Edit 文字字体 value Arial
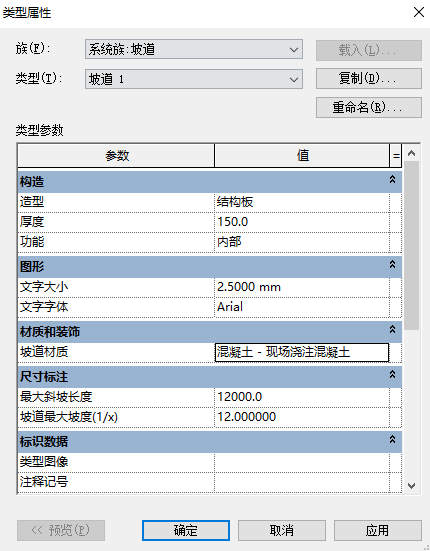Image resolution: width=430 pixels, height=551 pixels. [302, 307]
